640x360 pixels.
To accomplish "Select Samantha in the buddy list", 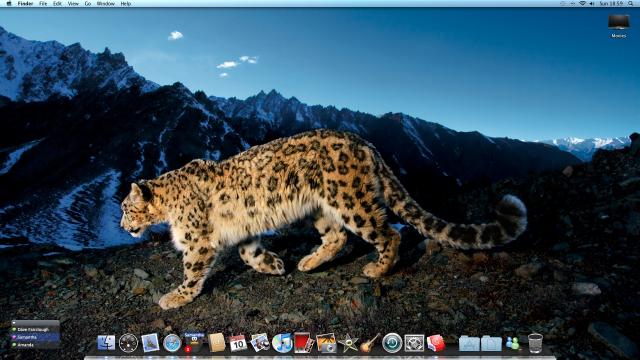I will tap(36, 337).
